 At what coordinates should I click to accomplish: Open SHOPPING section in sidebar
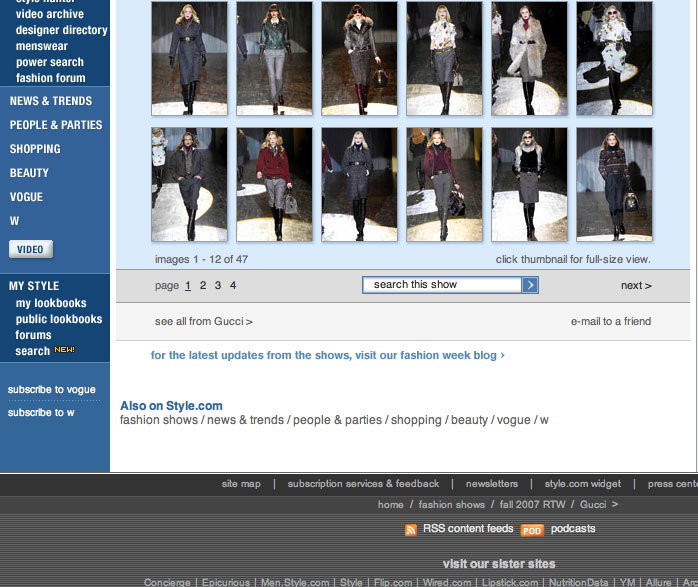tap(35, 149)
